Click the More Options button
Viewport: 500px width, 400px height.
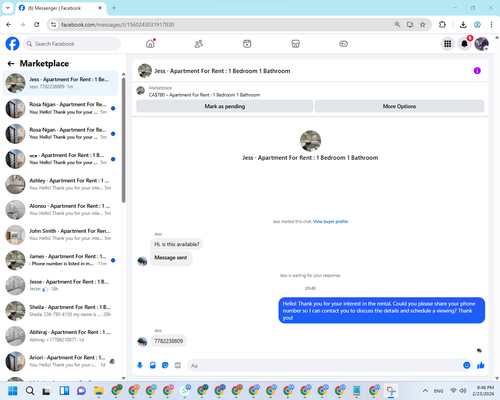(x=399, y=106)
